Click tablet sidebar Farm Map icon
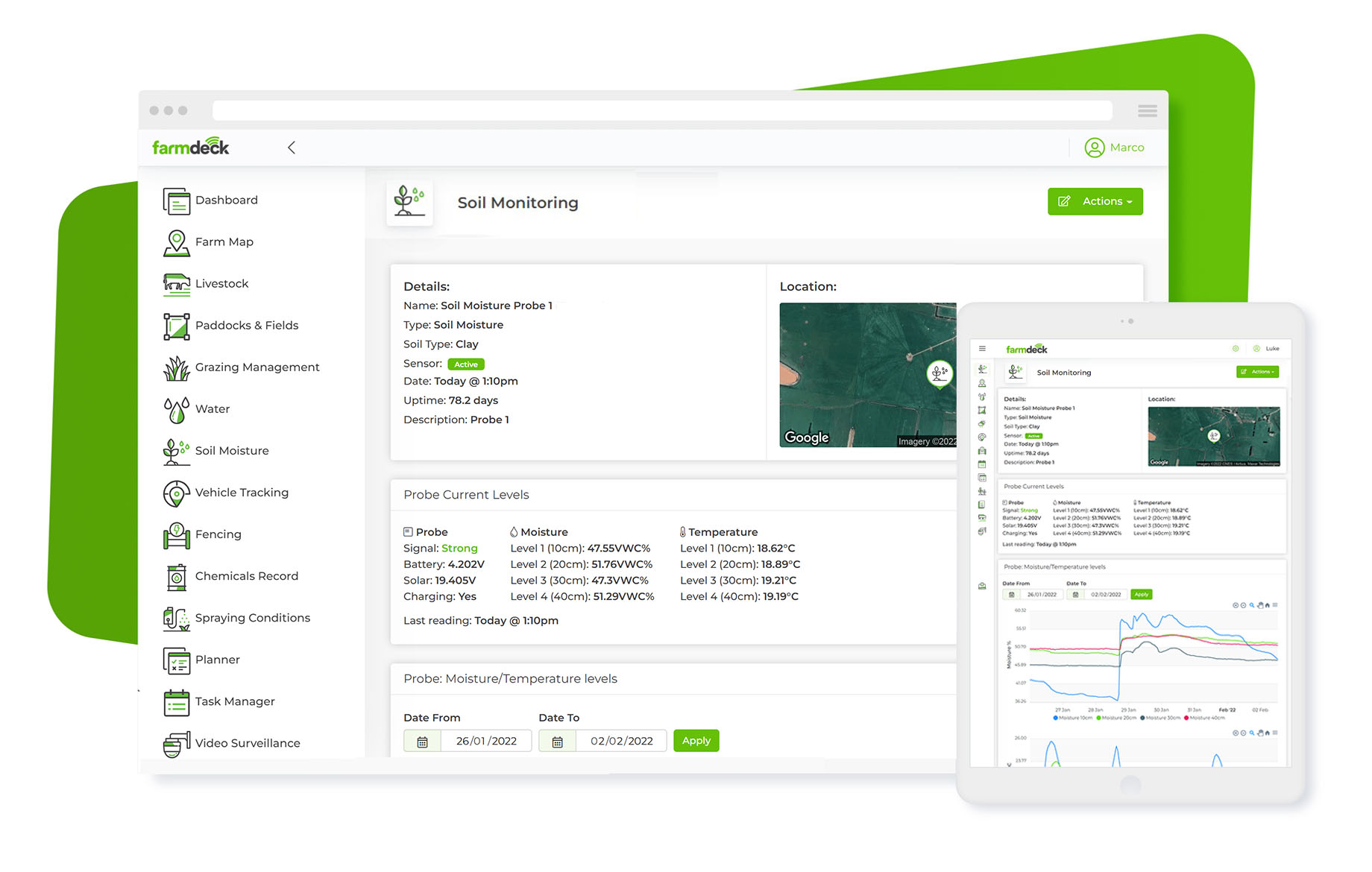Image resolution: width=1372 pixels, height=872 pixels. click(982, 383)
